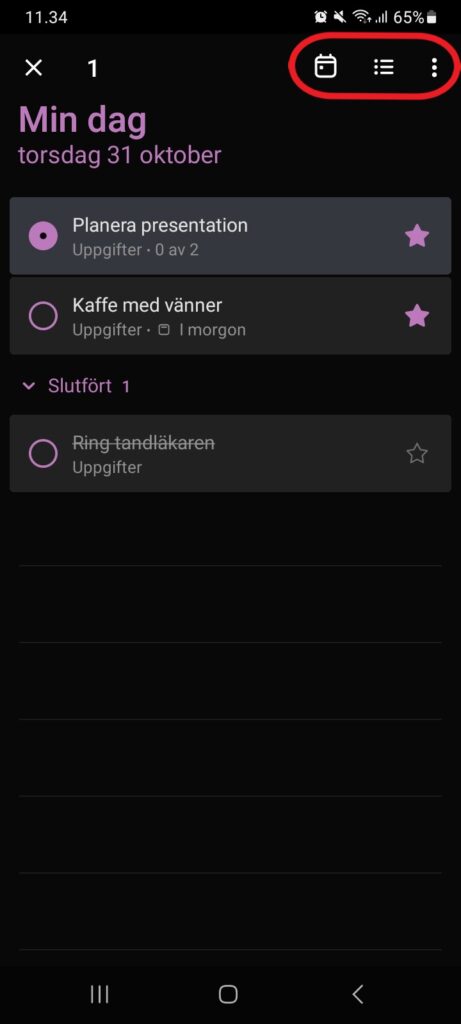Collapse the Slutfört section chevron

(x=28, y=386)
